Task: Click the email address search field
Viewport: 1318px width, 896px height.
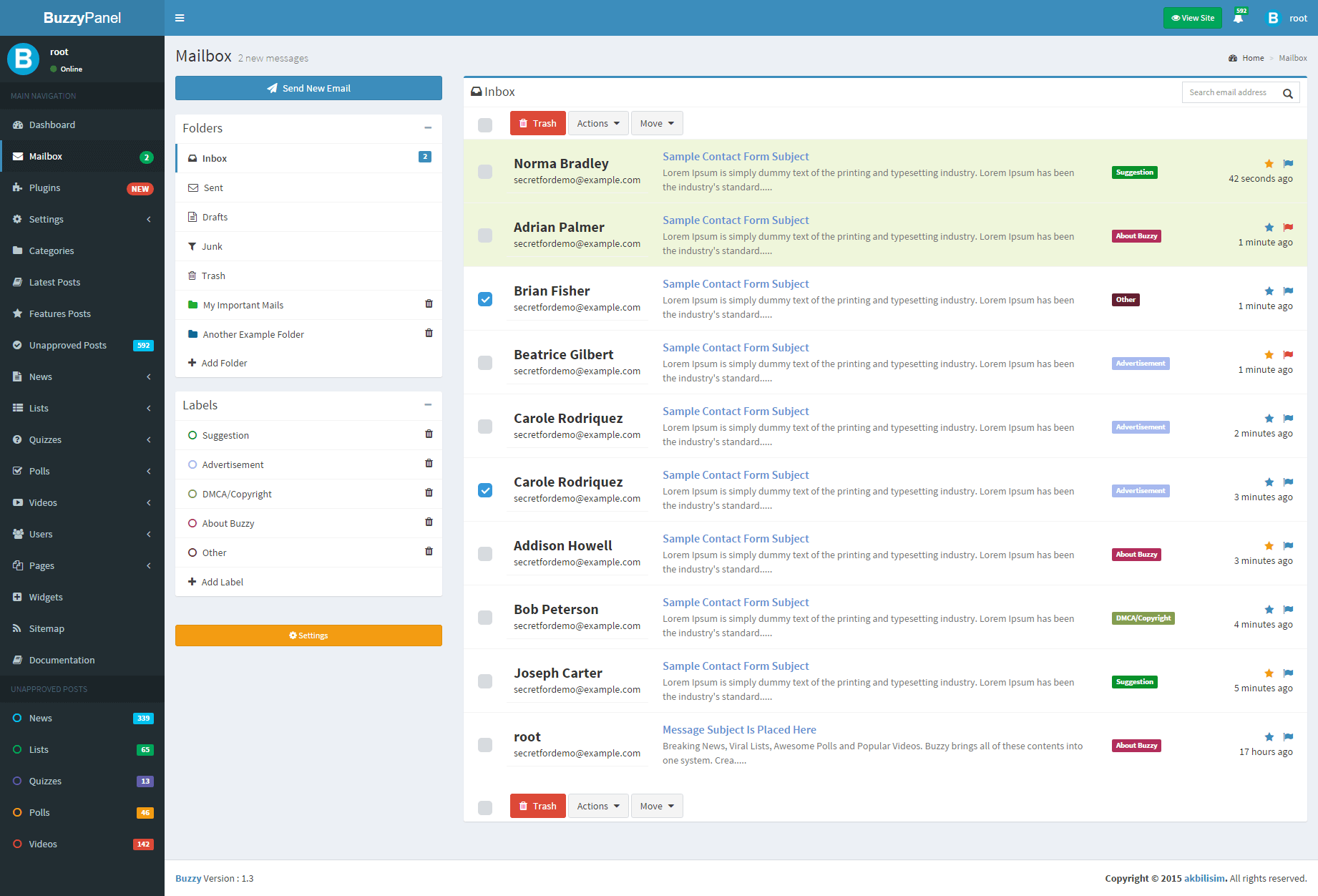Action: (1232, 92)
